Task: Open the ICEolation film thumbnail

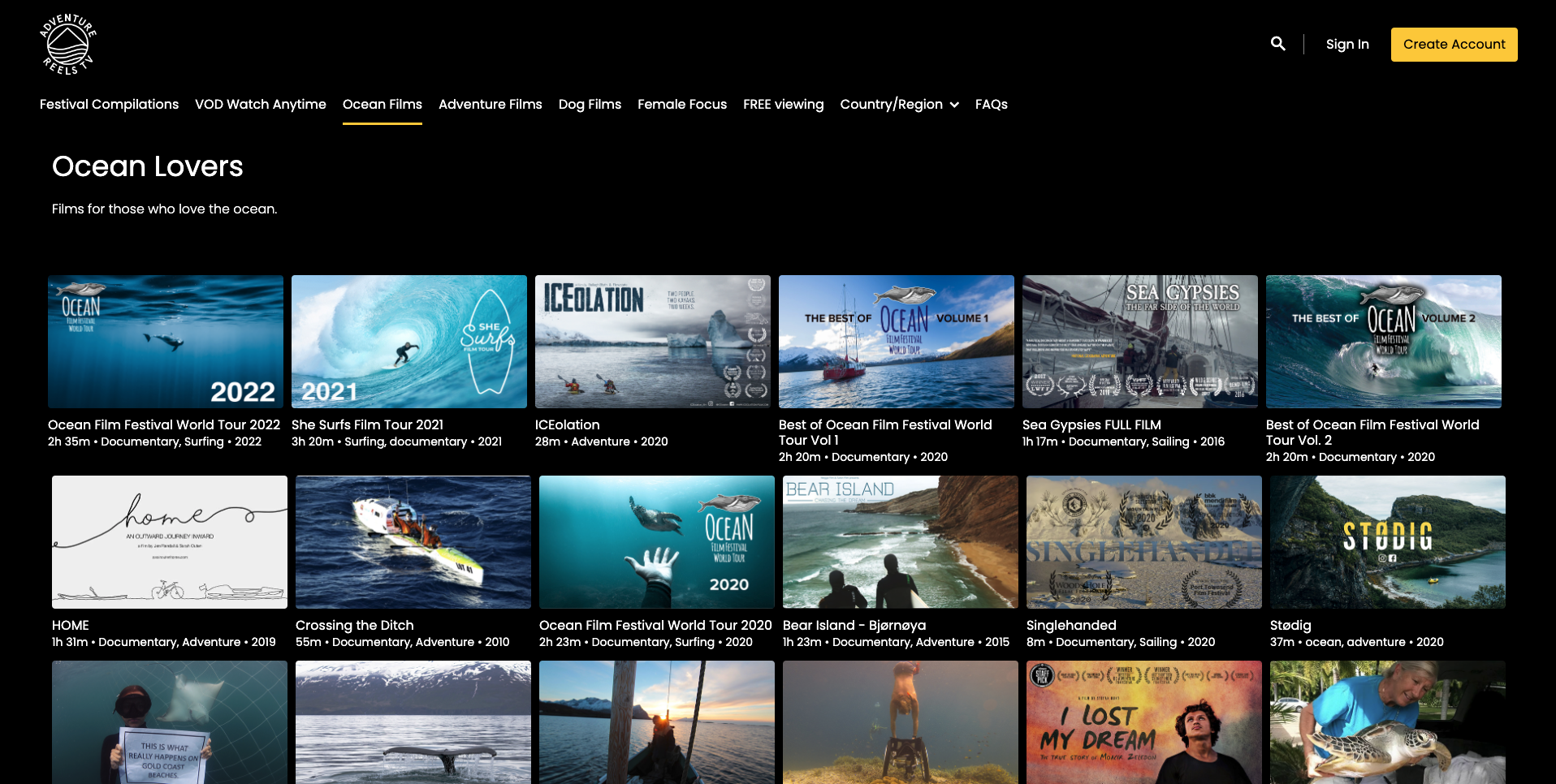Action: (653, 342)
